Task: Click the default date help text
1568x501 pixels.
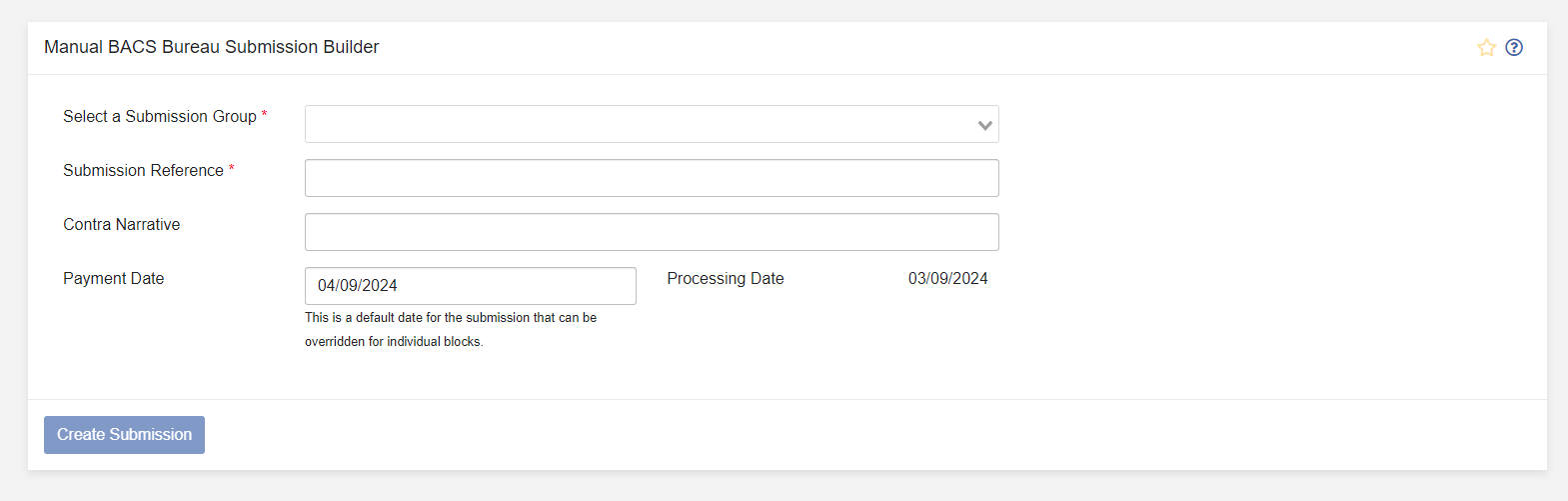Action: click(x=451, y=329)
